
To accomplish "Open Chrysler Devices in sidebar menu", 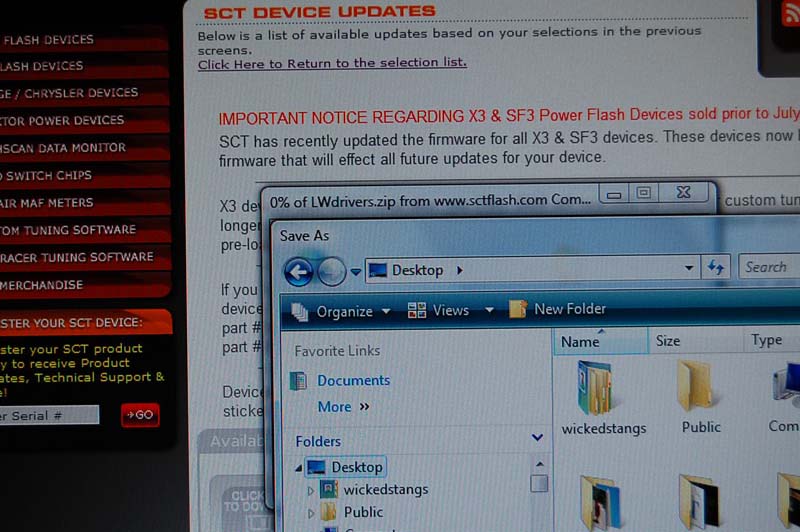I will (84, 92).
